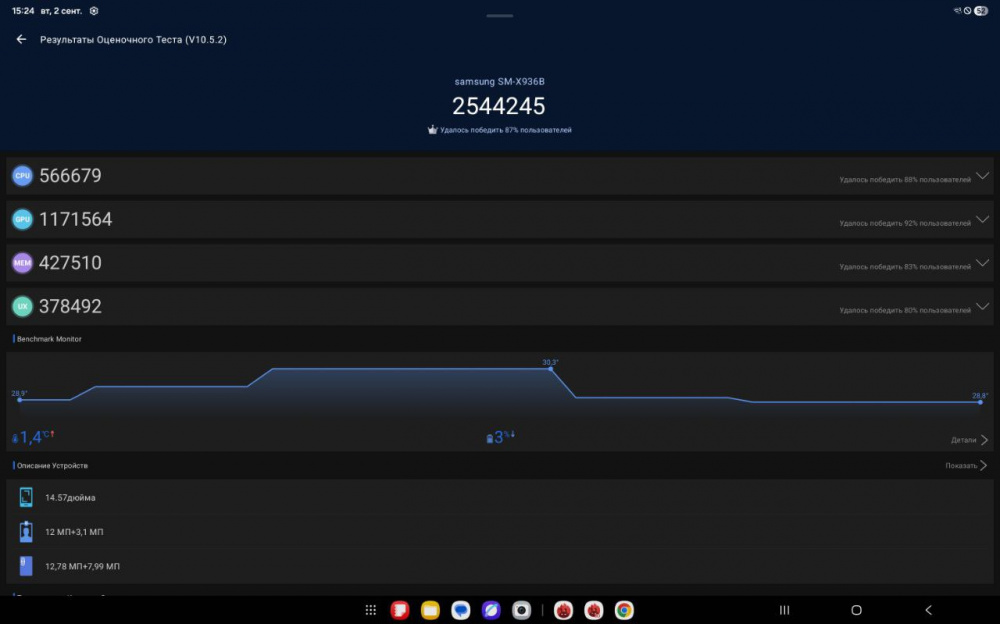Tap the temperature rise 1,4°C indicator
This screenshot has width=1000, height=624.
tap(33, 437)
